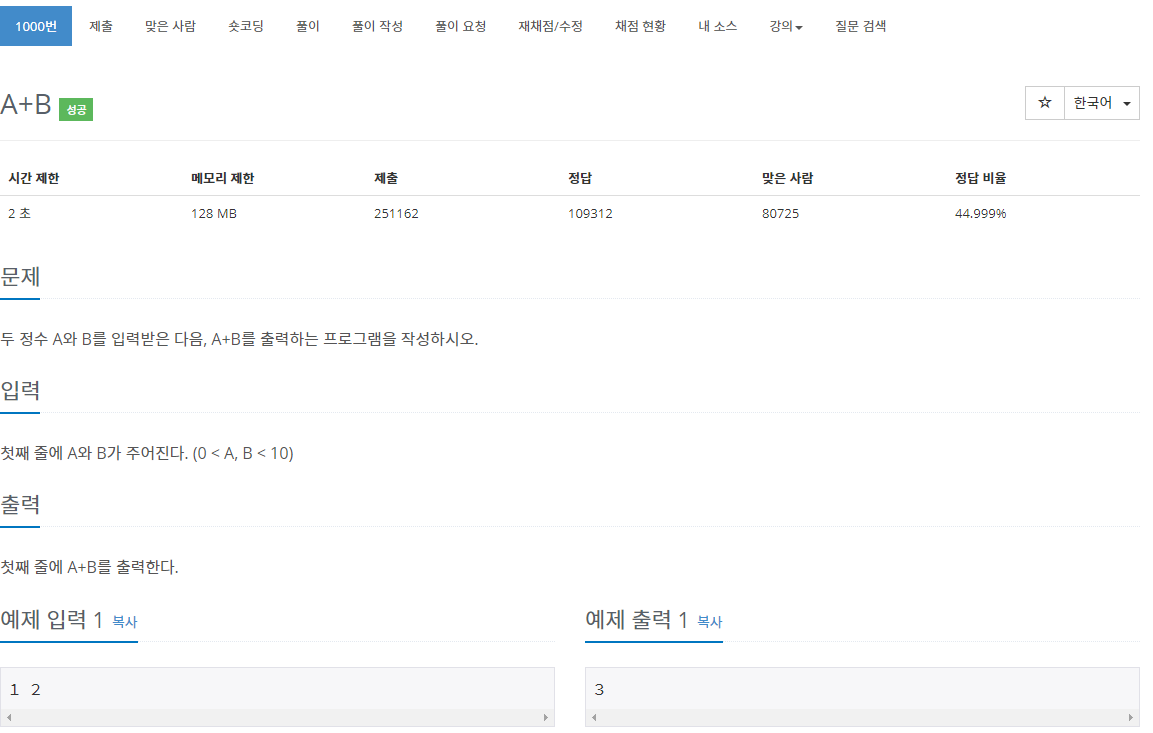The height and width of the screenshot is (733, 1153).
Task: Open the 한국어 language dropdown
Action: coord(1102,103)
